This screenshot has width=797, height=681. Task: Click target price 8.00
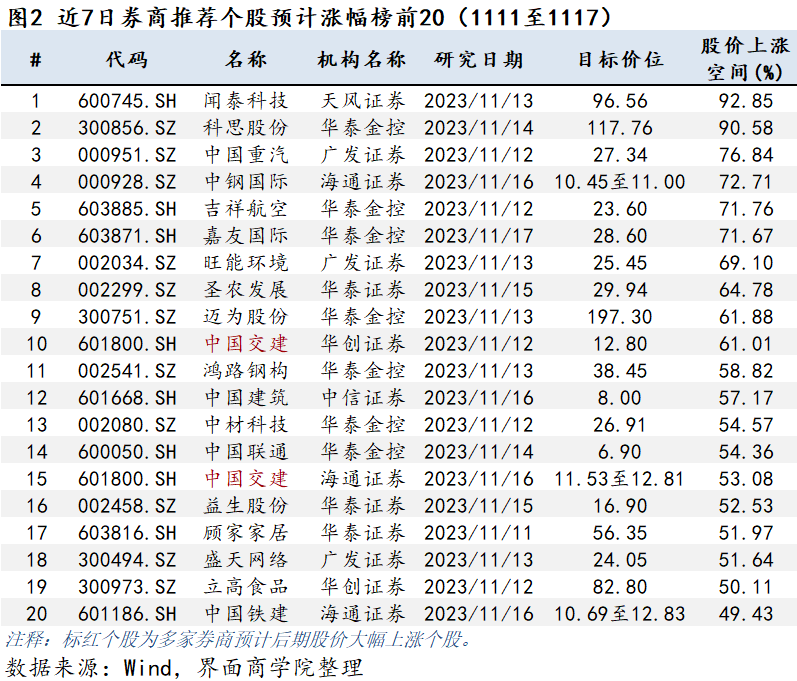pos(620,397)
